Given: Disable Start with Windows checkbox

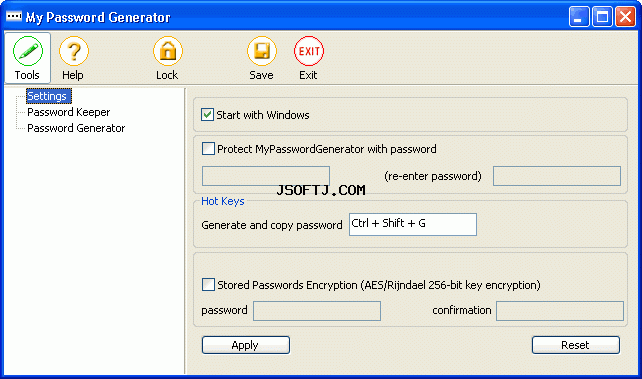Looking at the screenshot, I should (208, 115).
